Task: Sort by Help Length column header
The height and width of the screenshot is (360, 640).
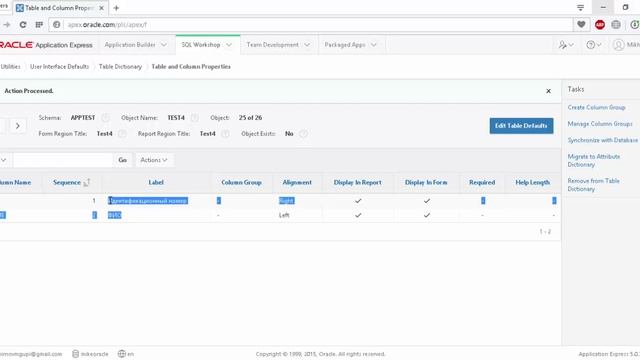Action: [533, 182]
